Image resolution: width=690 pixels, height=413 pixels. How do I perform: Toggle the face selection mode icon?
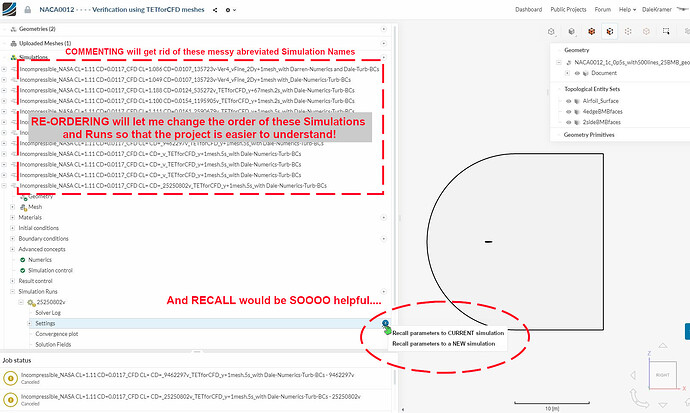tap(610, 31)
